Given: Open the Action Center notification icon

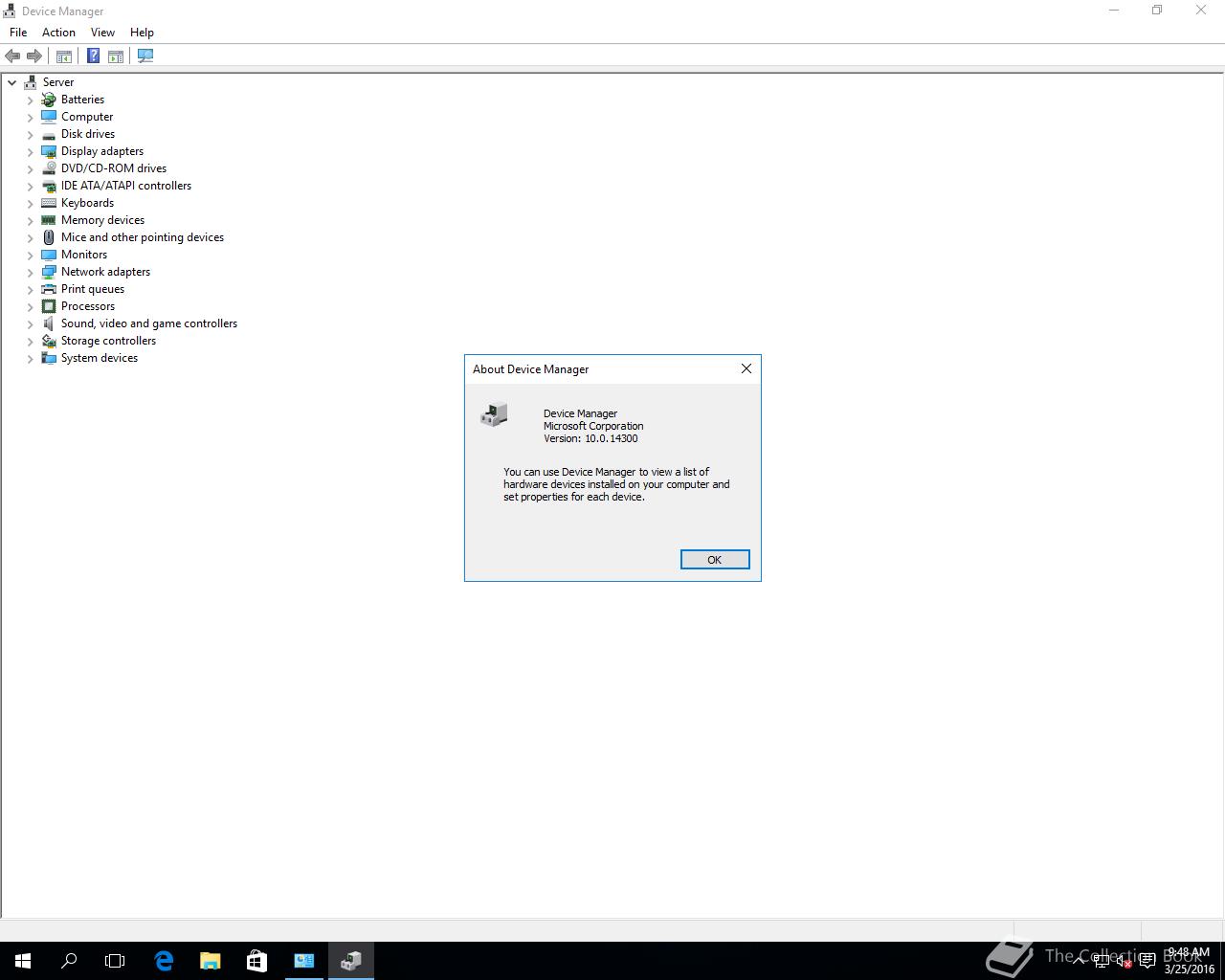Looking at the screenshot, I should [x=1147, y=962].
